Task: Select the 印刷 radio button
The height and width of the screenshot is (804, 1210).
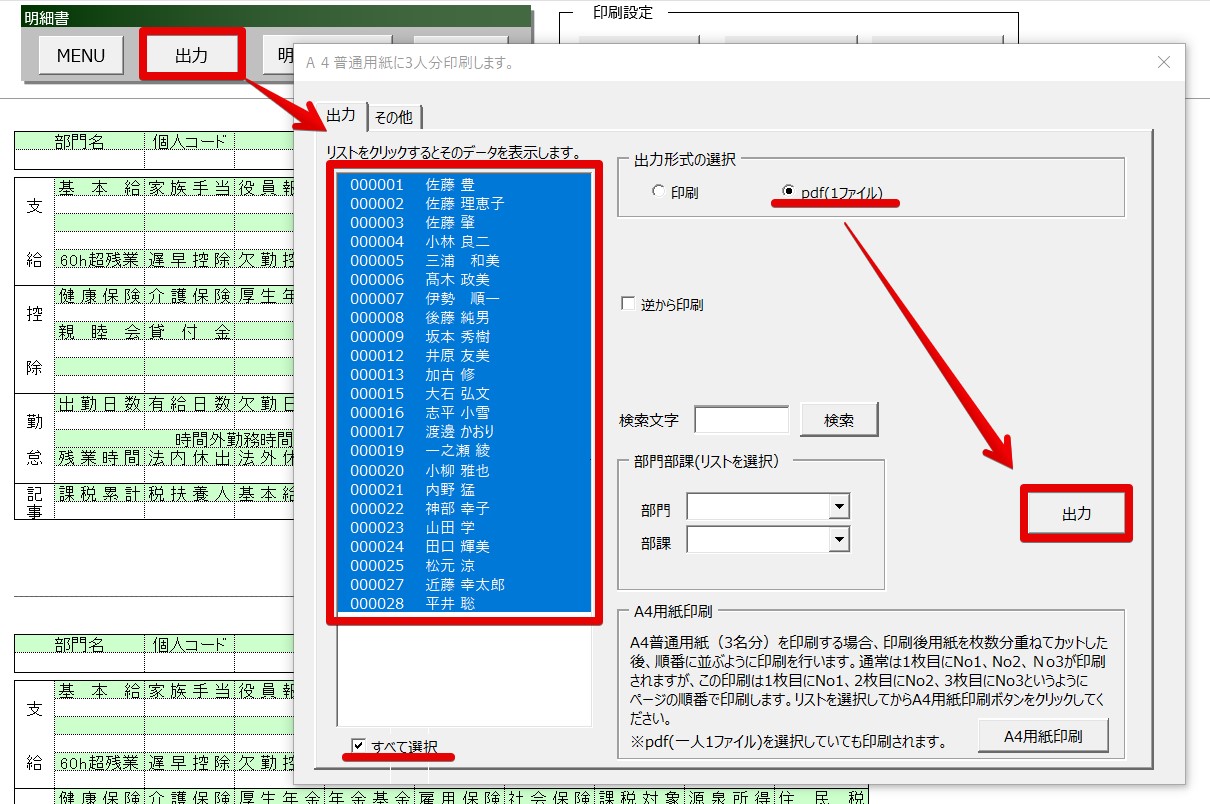Action: click(658, 192)
